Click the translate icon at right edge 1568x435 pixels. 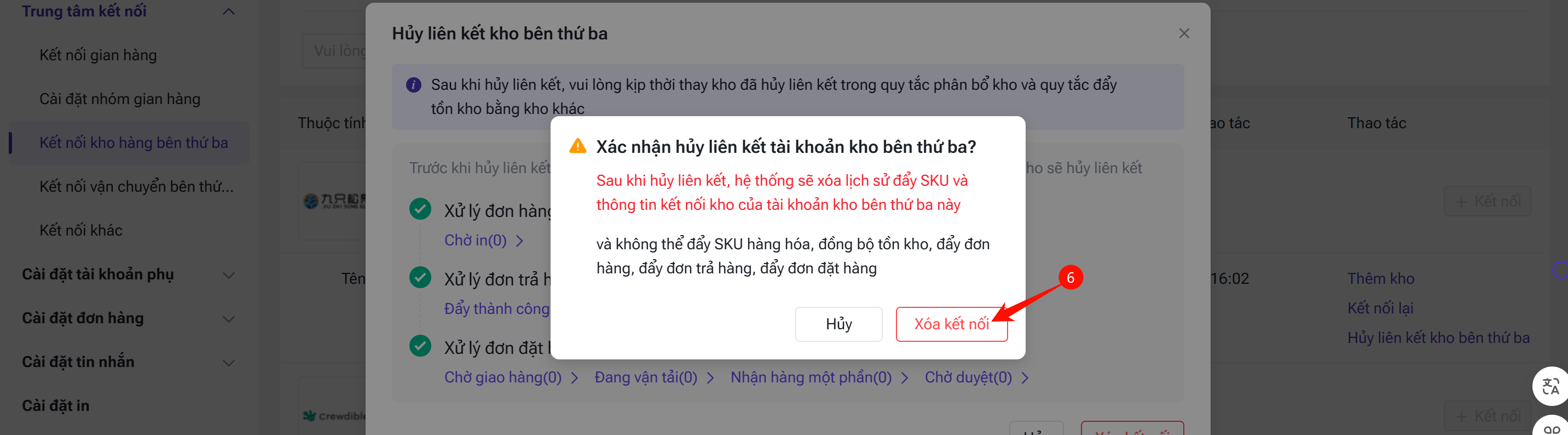(x=1550, y=386)
